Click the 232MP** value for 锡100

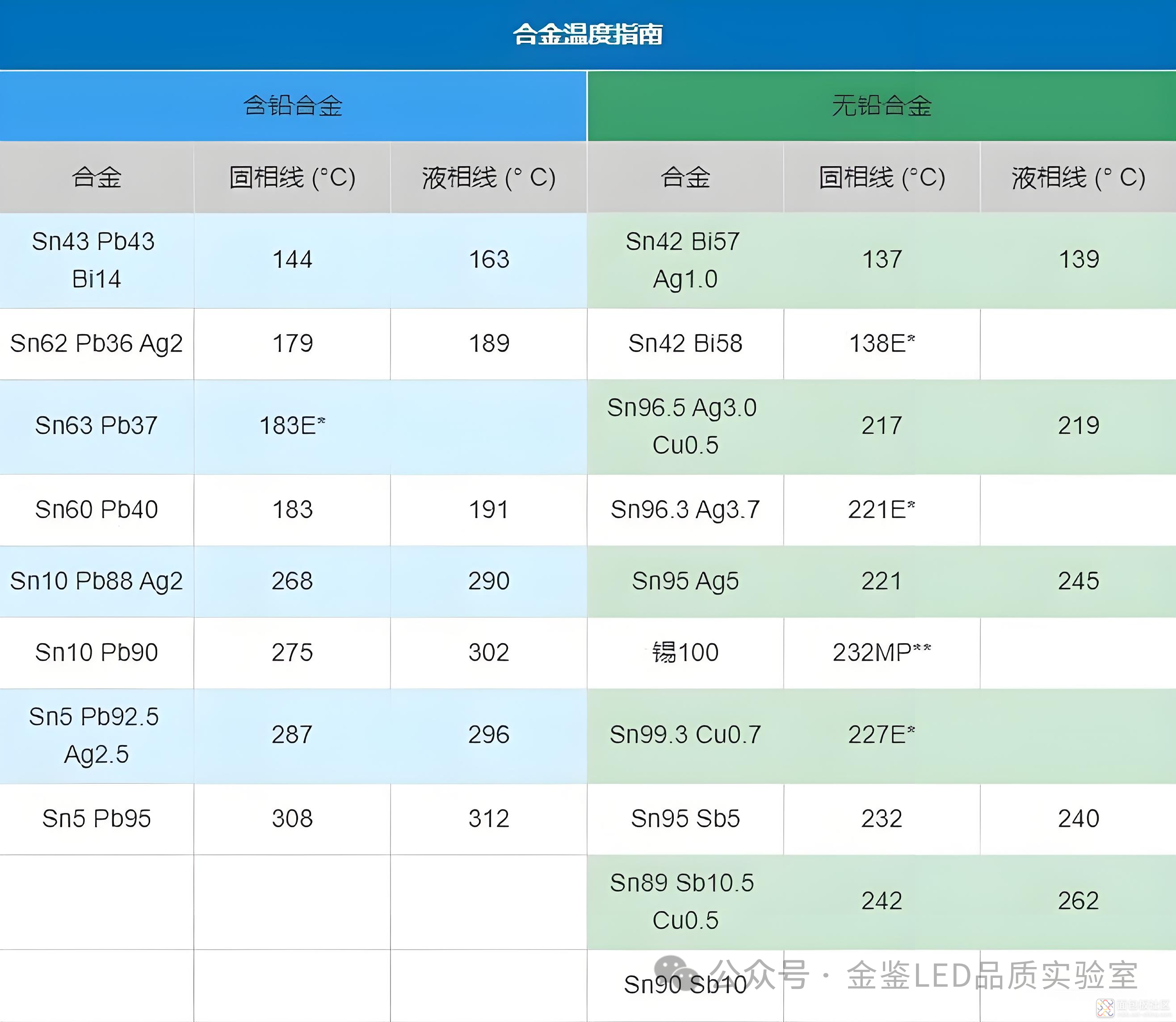pyautogui.click(x=882, y=653)
